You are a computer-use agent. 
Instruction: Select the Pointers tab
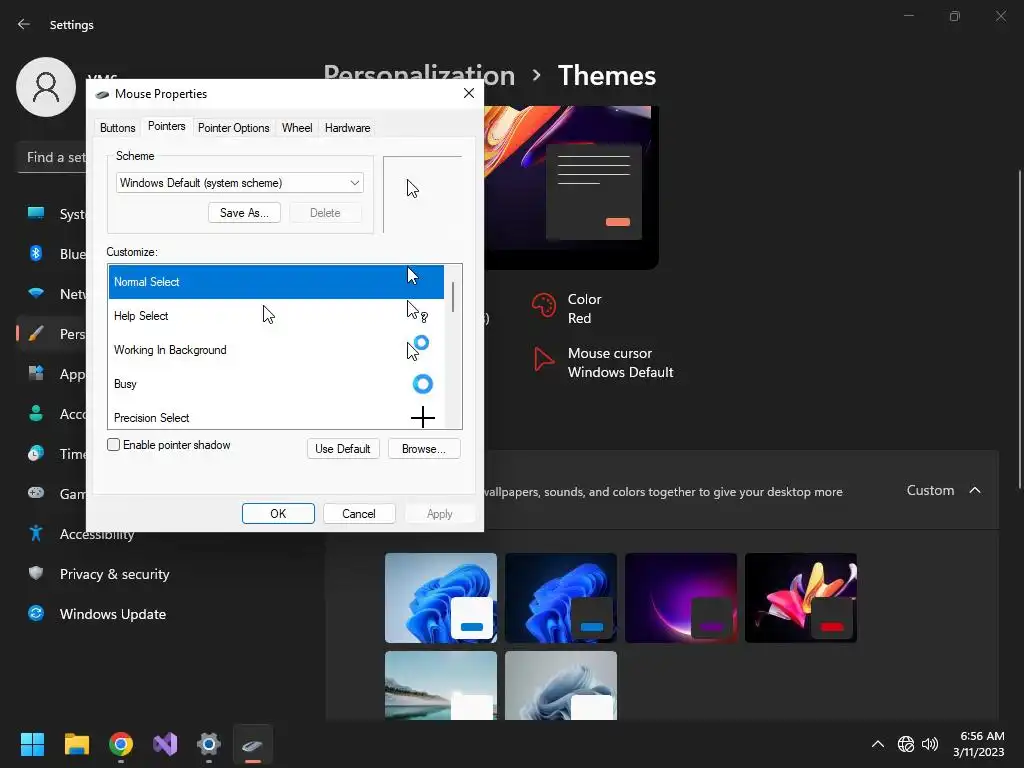(167, 126)
